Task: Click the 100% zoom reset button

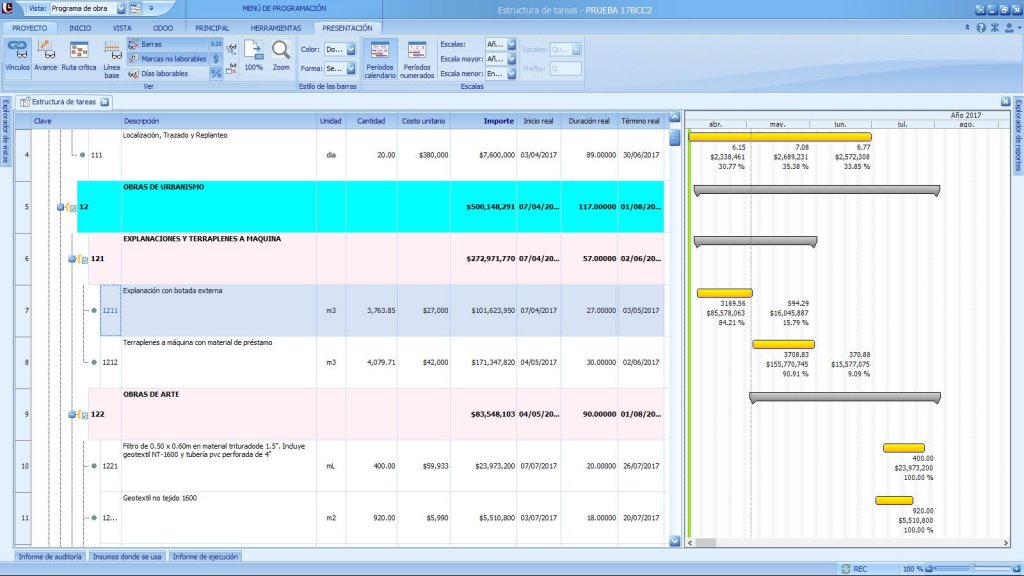Action: pyautogui.click(x=253, y=56)
